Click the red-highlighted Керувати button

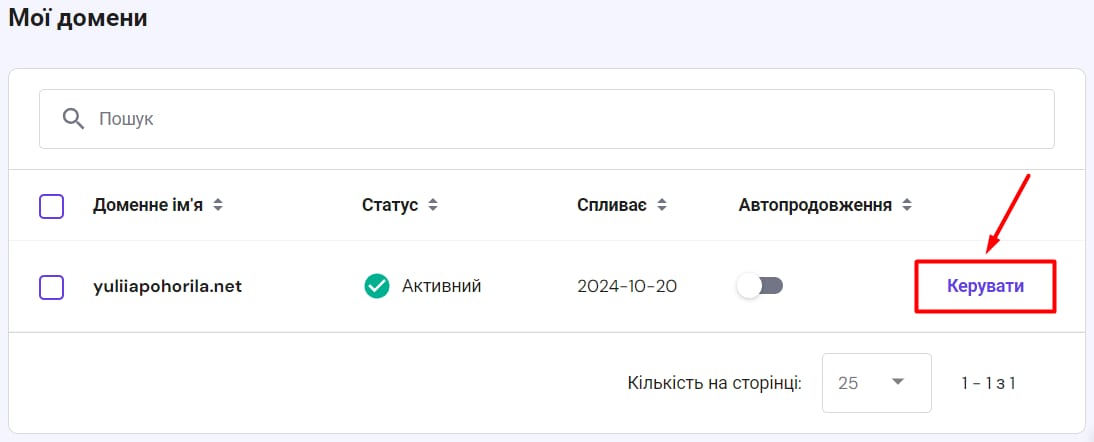(985, 287)
